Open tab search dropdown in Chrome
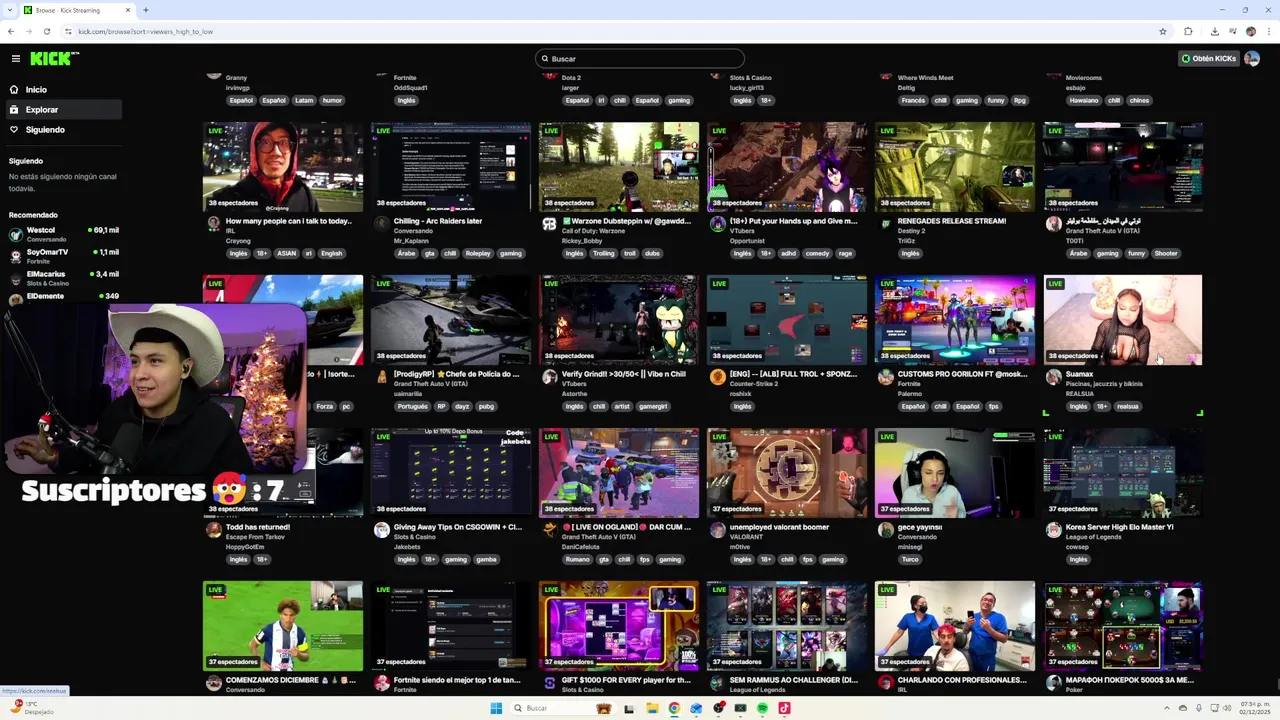This screenshot has width=1280, height=720. click(x=11, y=10)
